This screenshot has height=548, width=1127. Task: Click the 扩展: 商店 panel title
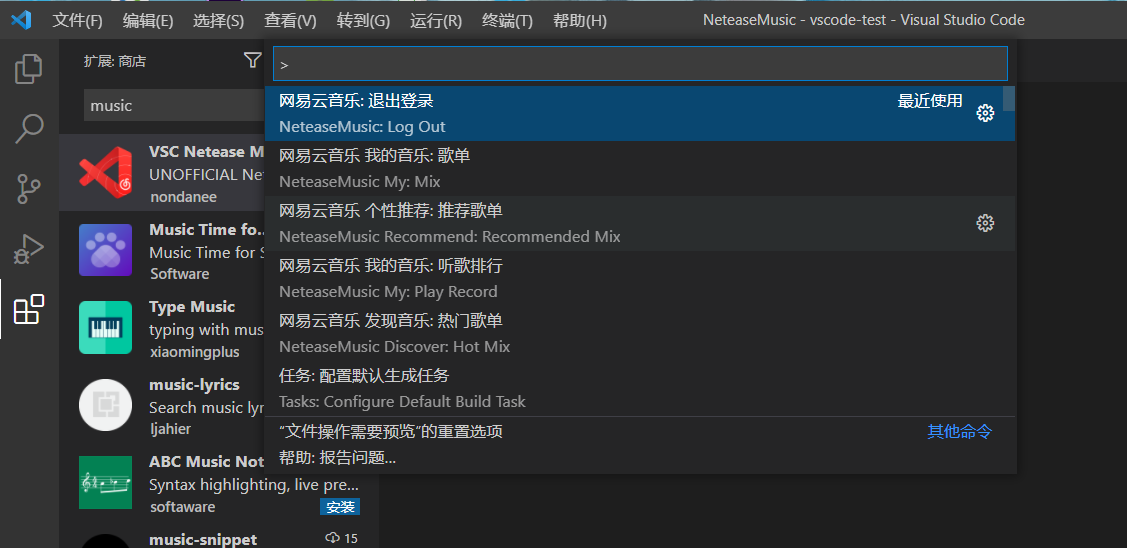click(x=114, y=62)
